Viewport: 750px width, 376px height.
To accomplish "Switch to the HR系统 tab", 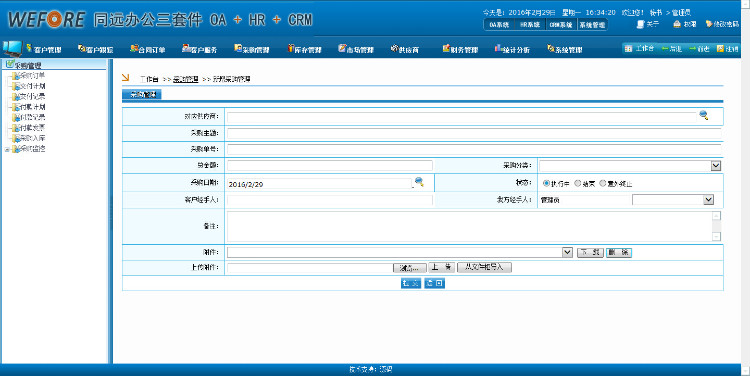I will 530,25.
